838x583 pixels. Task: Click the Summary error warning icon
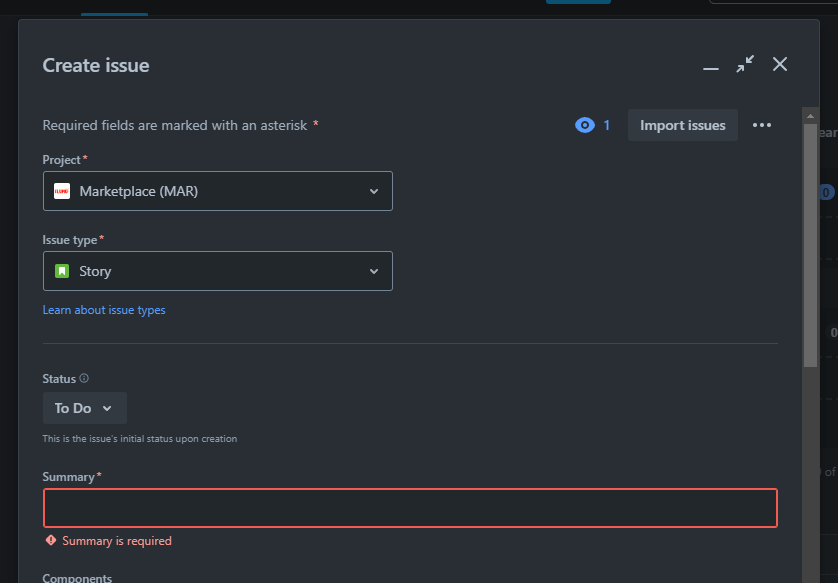point(51,540)
